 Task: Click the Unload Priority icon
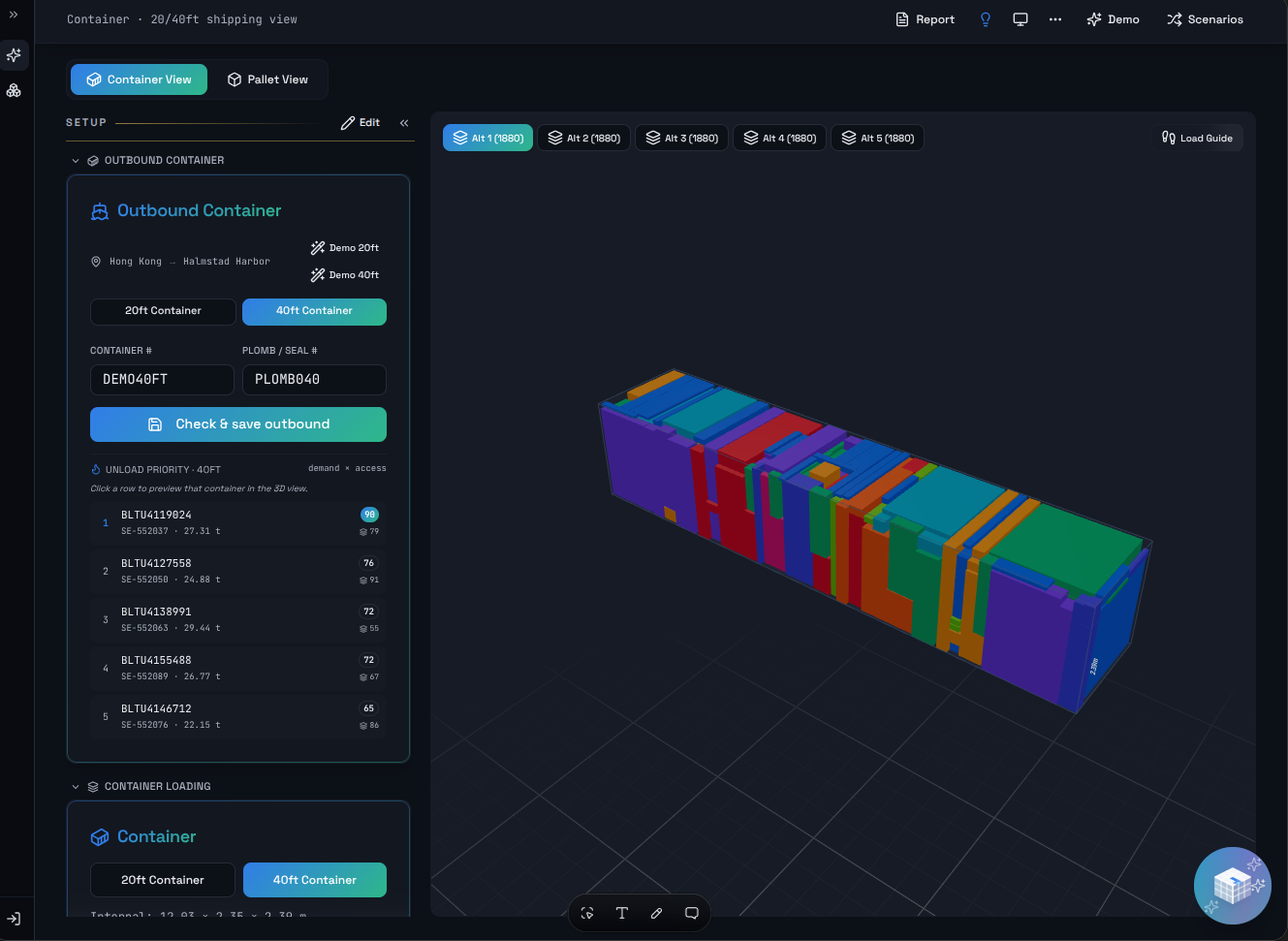point(96,470)
